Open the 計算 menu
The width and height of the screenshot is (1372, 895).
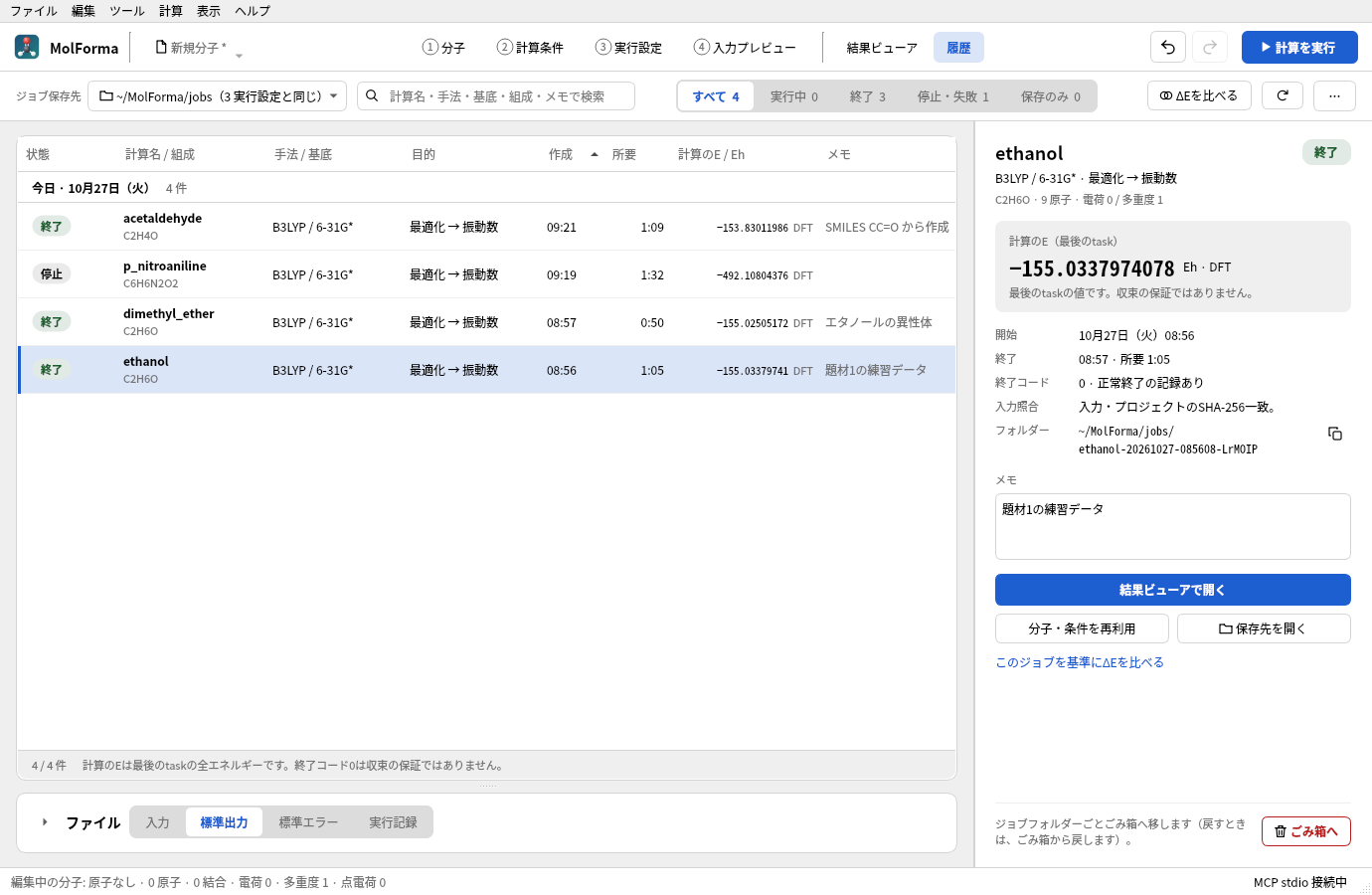coord(171,11)
